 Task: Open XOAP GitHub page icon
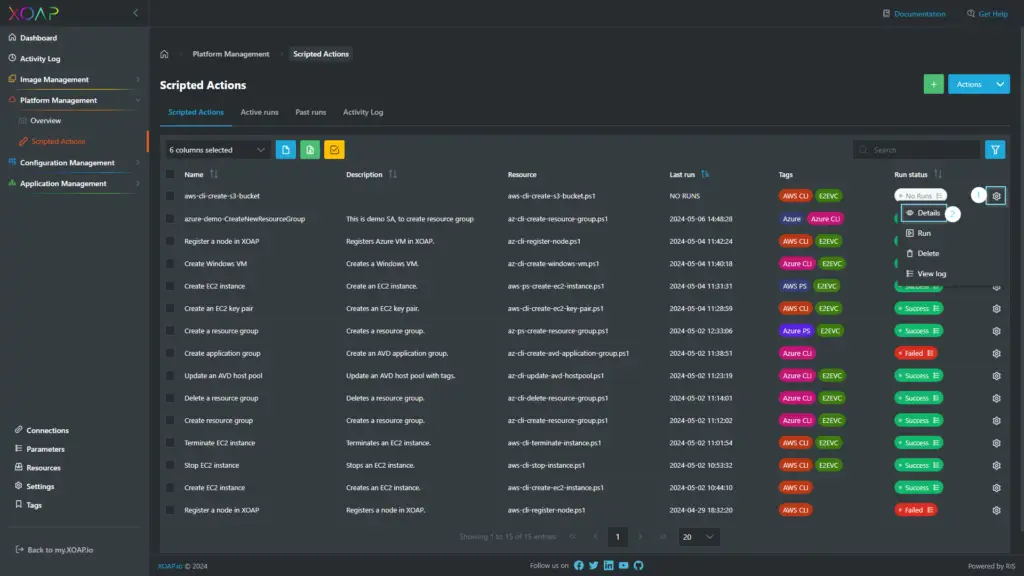(639, 566)
